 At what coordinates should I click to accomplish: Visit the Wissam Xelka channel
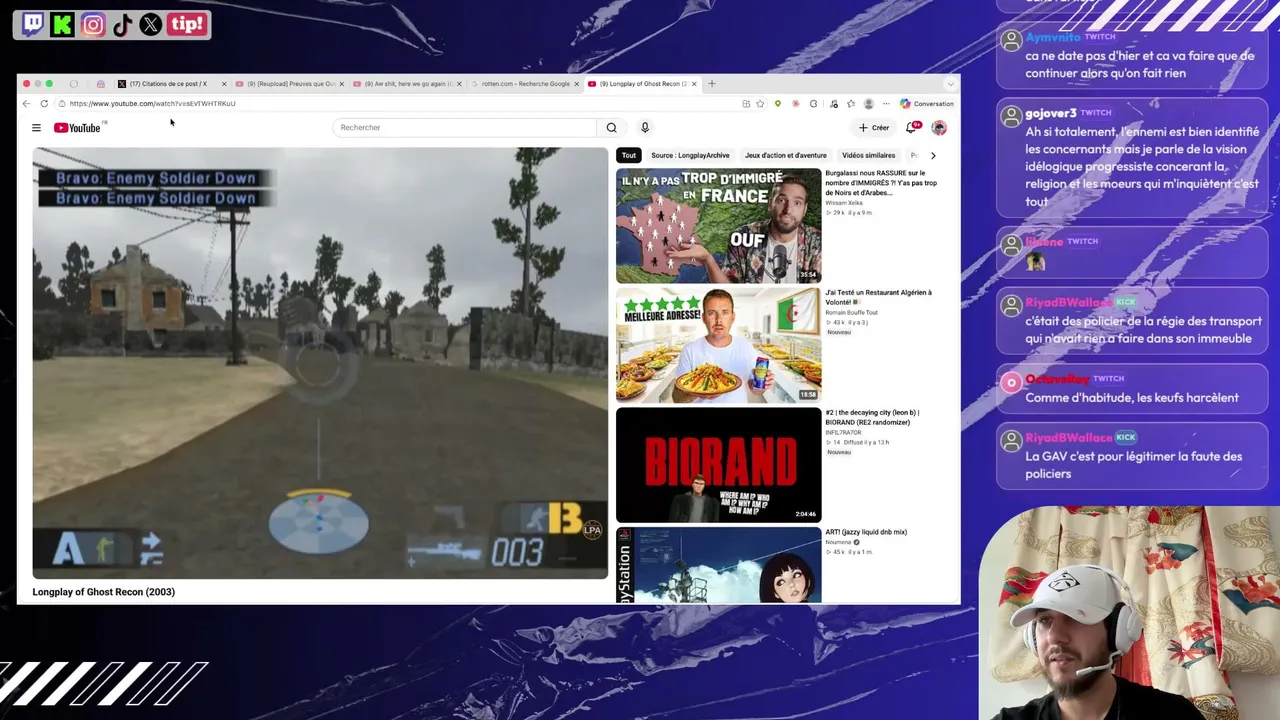point(844,203)
